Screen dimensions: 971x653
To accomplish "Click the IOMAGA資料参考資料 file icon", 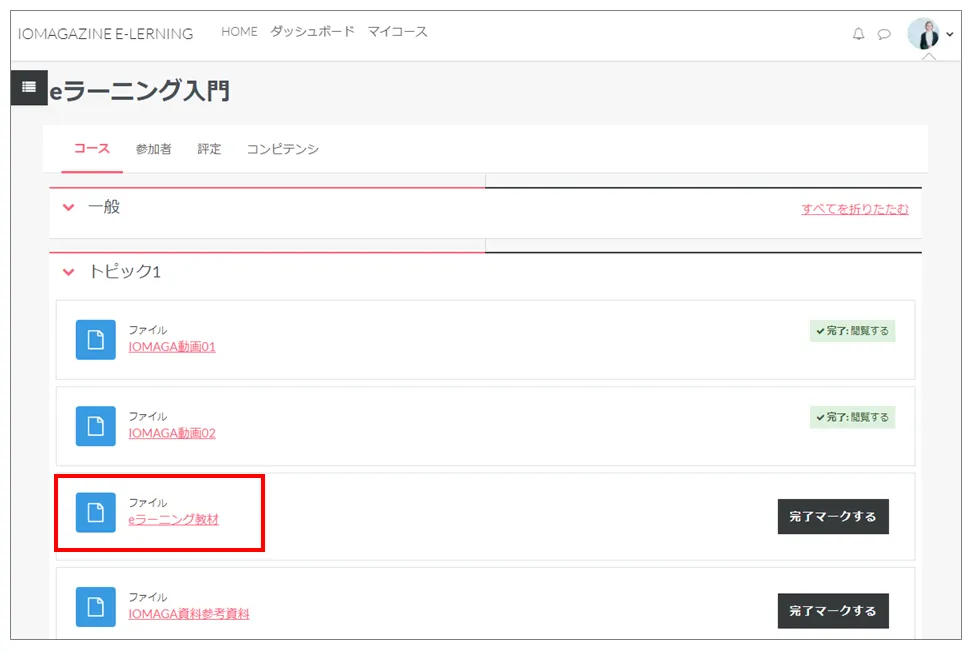I will pyautogui.click(x=96, y=607).
